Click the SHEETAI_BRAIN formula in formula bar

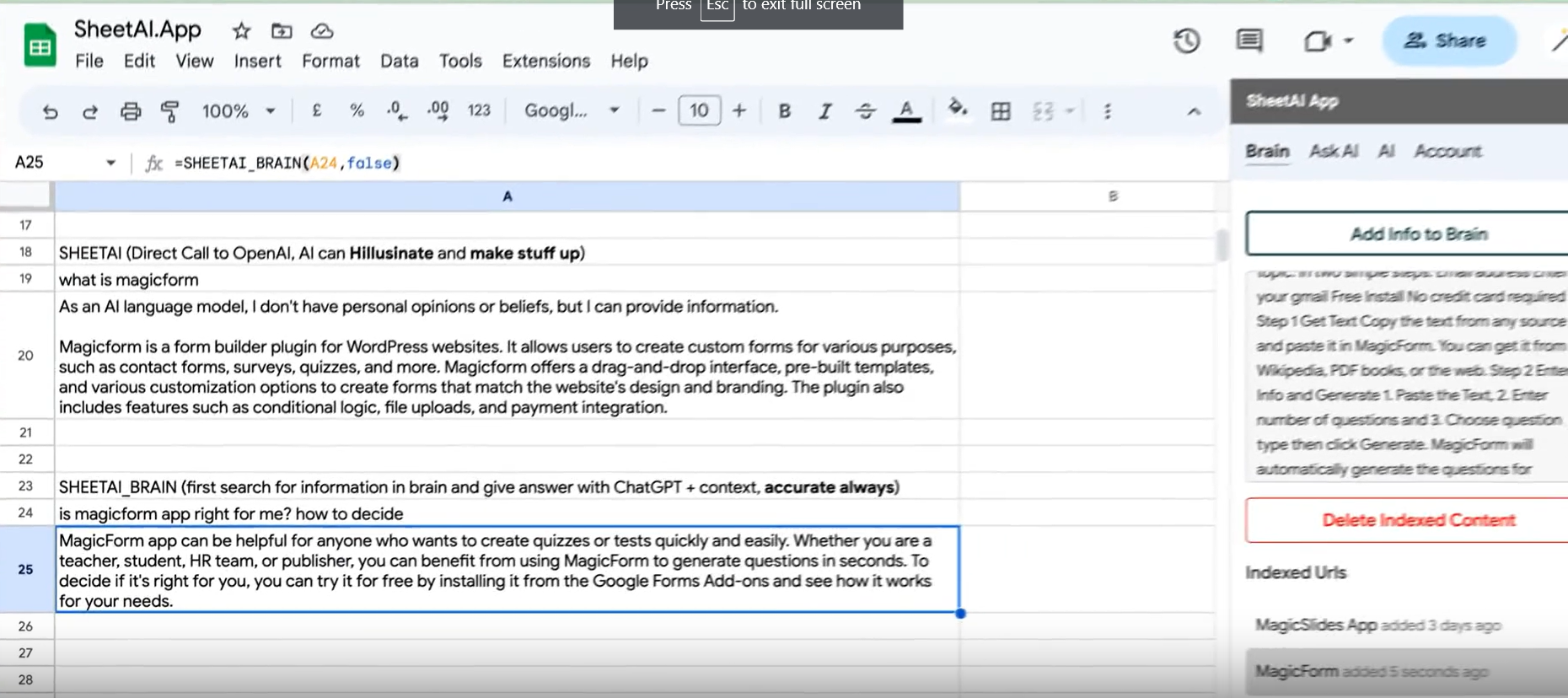(x=287, y=163)
